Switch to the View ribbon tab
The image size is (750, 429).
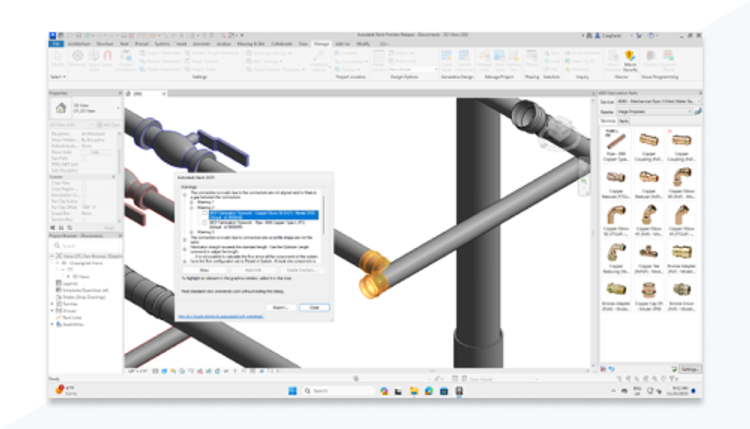[x=303, y=44]
